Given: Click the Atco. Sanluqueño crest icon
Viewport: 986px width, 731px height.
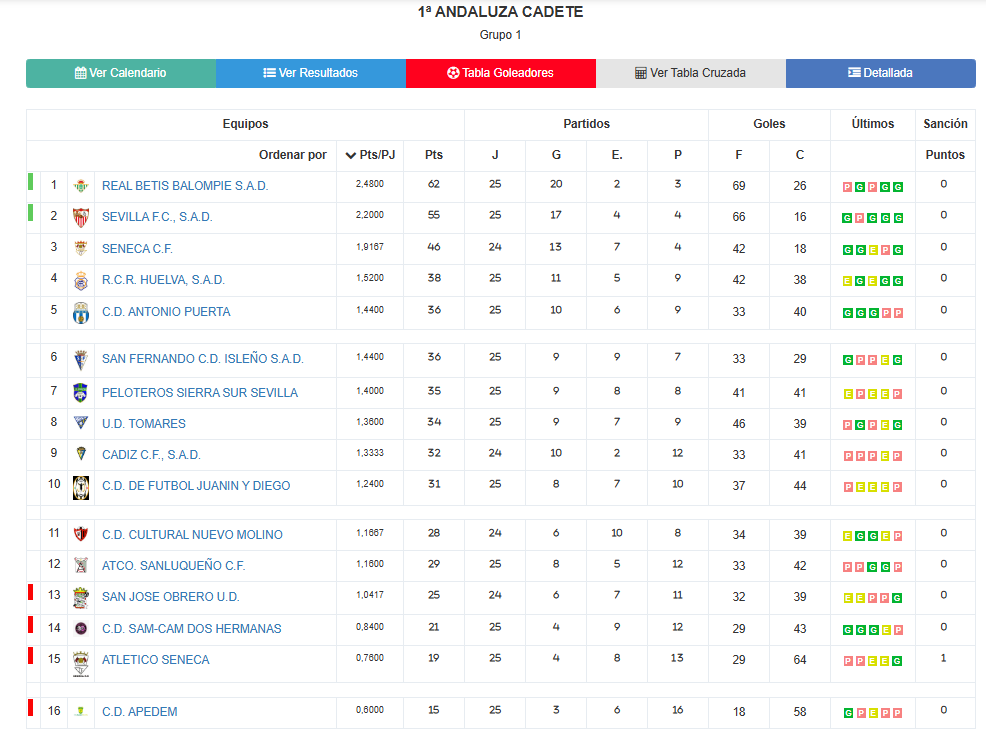Looking at the screenshot, I should (x=80, y=565).
